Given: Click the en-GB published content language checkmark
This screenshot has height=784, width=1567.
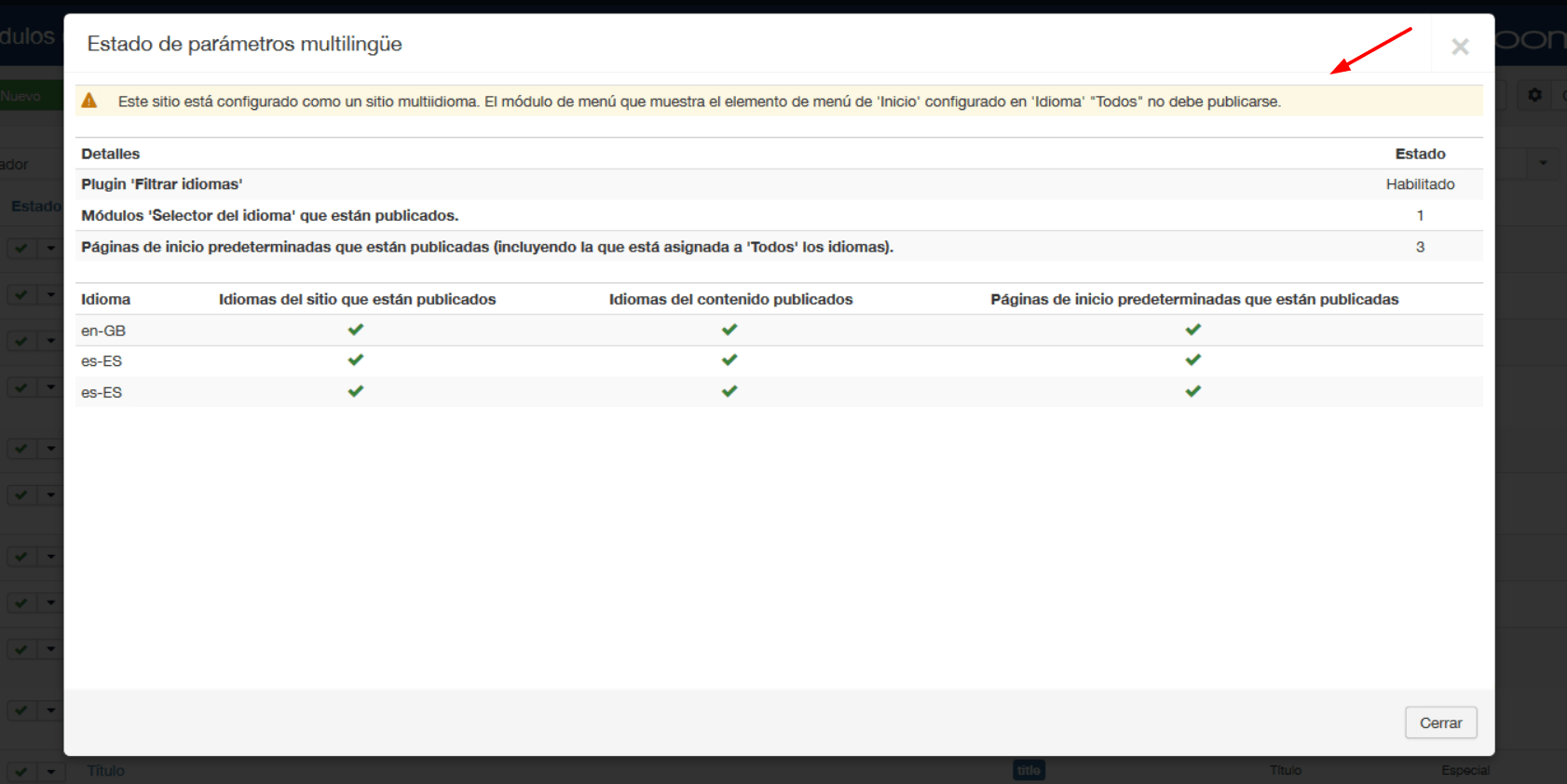Looking at the screenshot, I should pyautogui.click(x=729, y=330).
